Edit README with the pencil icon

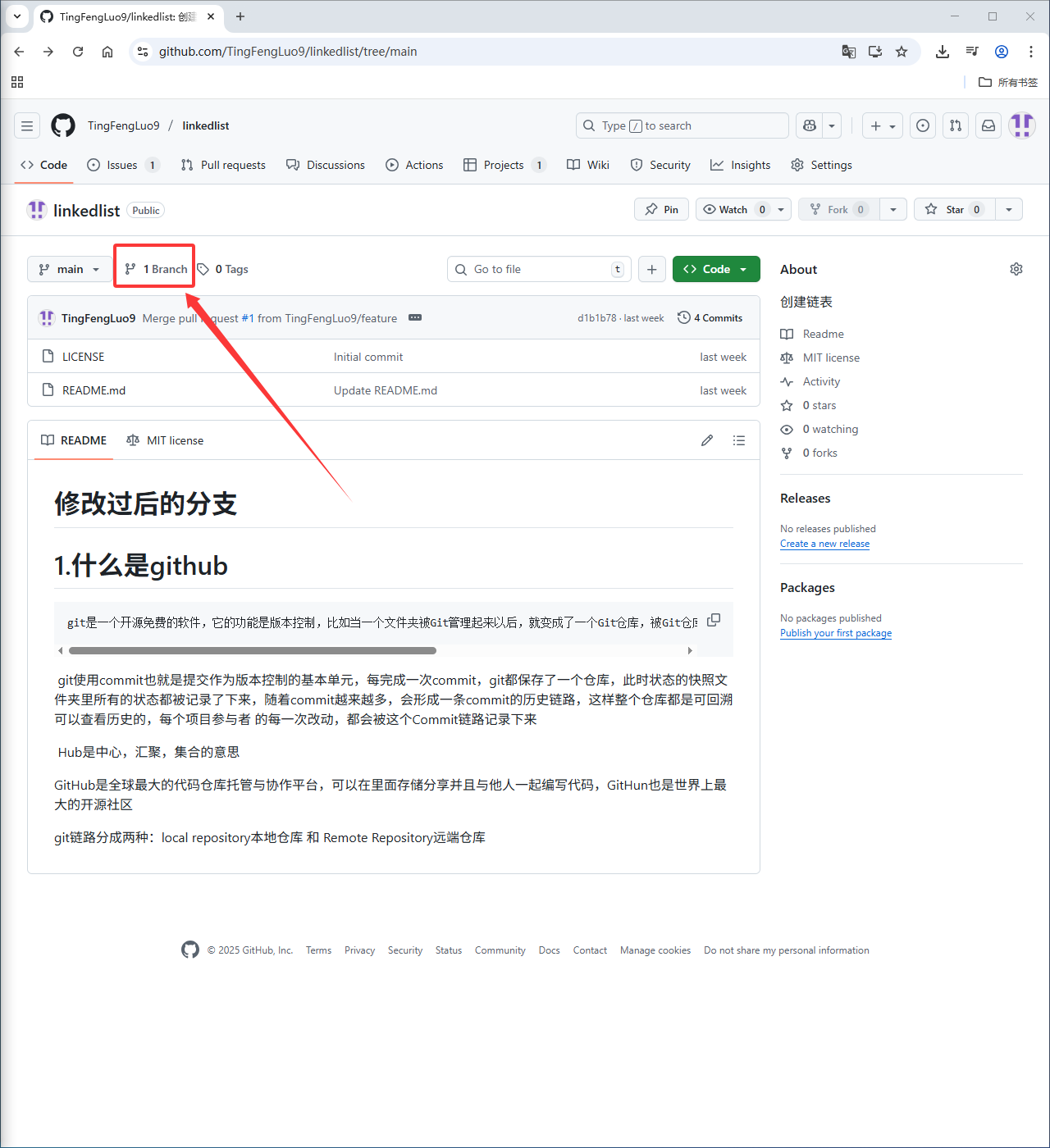[x=707, y=440]
